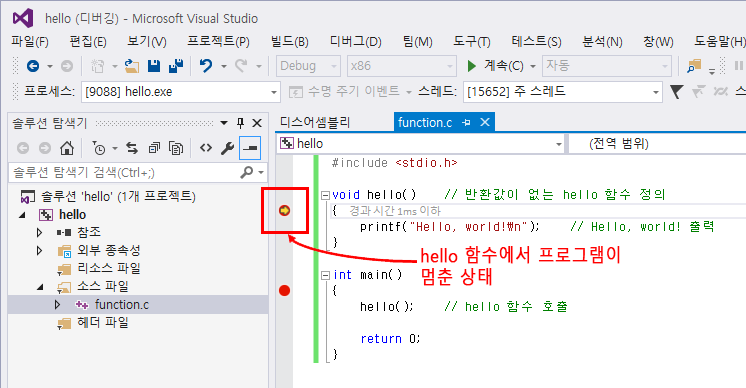
Task: Close the function.c tab
Action: 485,122
